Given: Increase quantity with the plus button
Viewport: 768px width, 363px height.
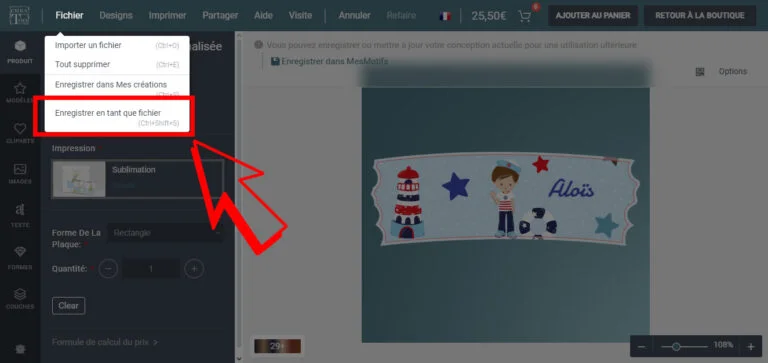Looking at the screenshot, I should [194, 268].
